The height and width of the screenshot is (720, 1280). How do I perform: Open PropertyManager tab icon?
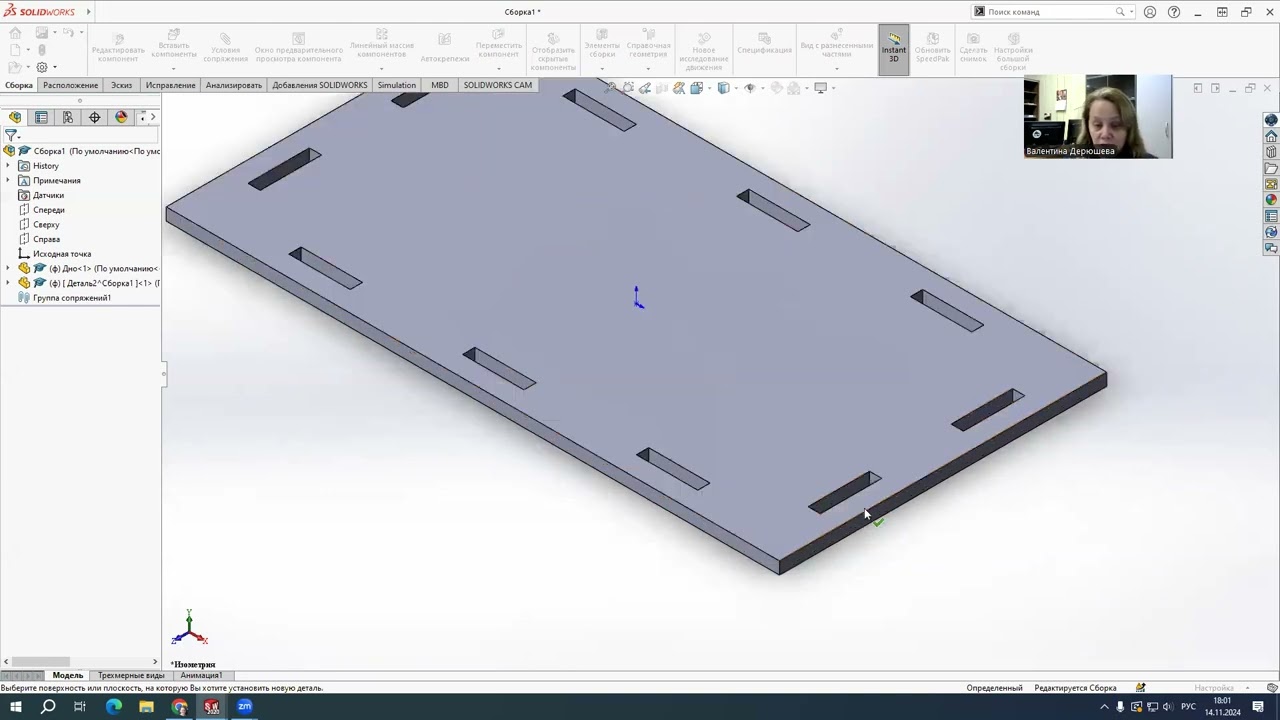coord(41,117)
